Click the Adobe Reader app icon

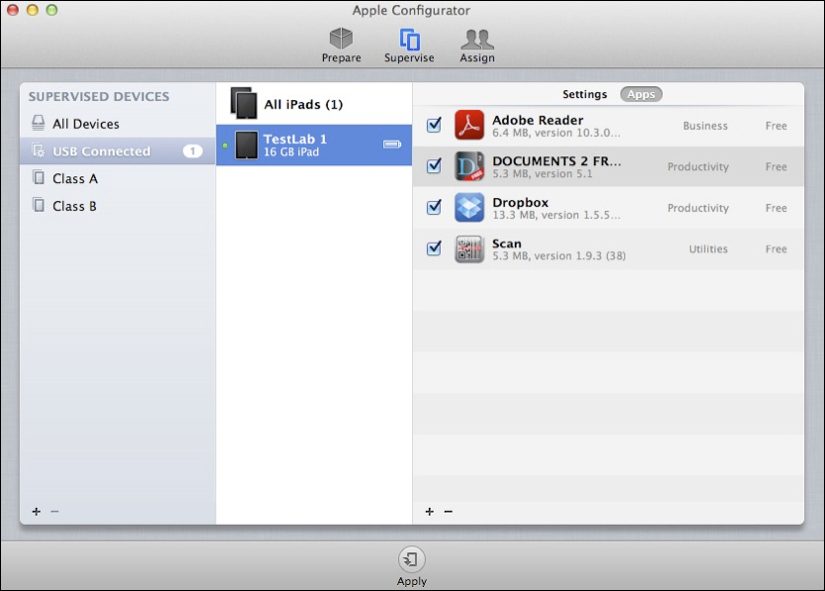click(469, 125)
